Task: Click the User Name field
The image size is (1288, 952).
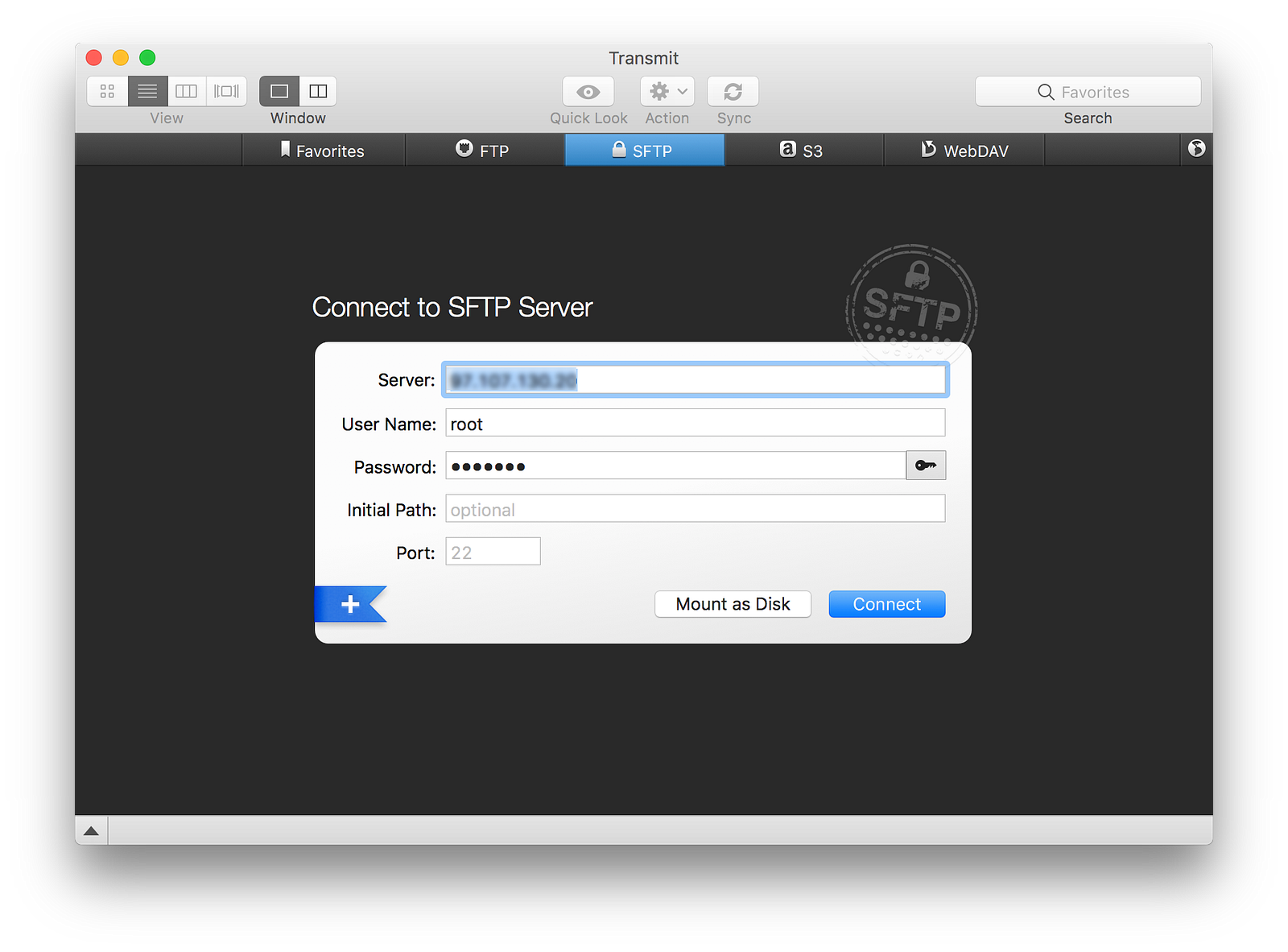Action: (696, 423)
